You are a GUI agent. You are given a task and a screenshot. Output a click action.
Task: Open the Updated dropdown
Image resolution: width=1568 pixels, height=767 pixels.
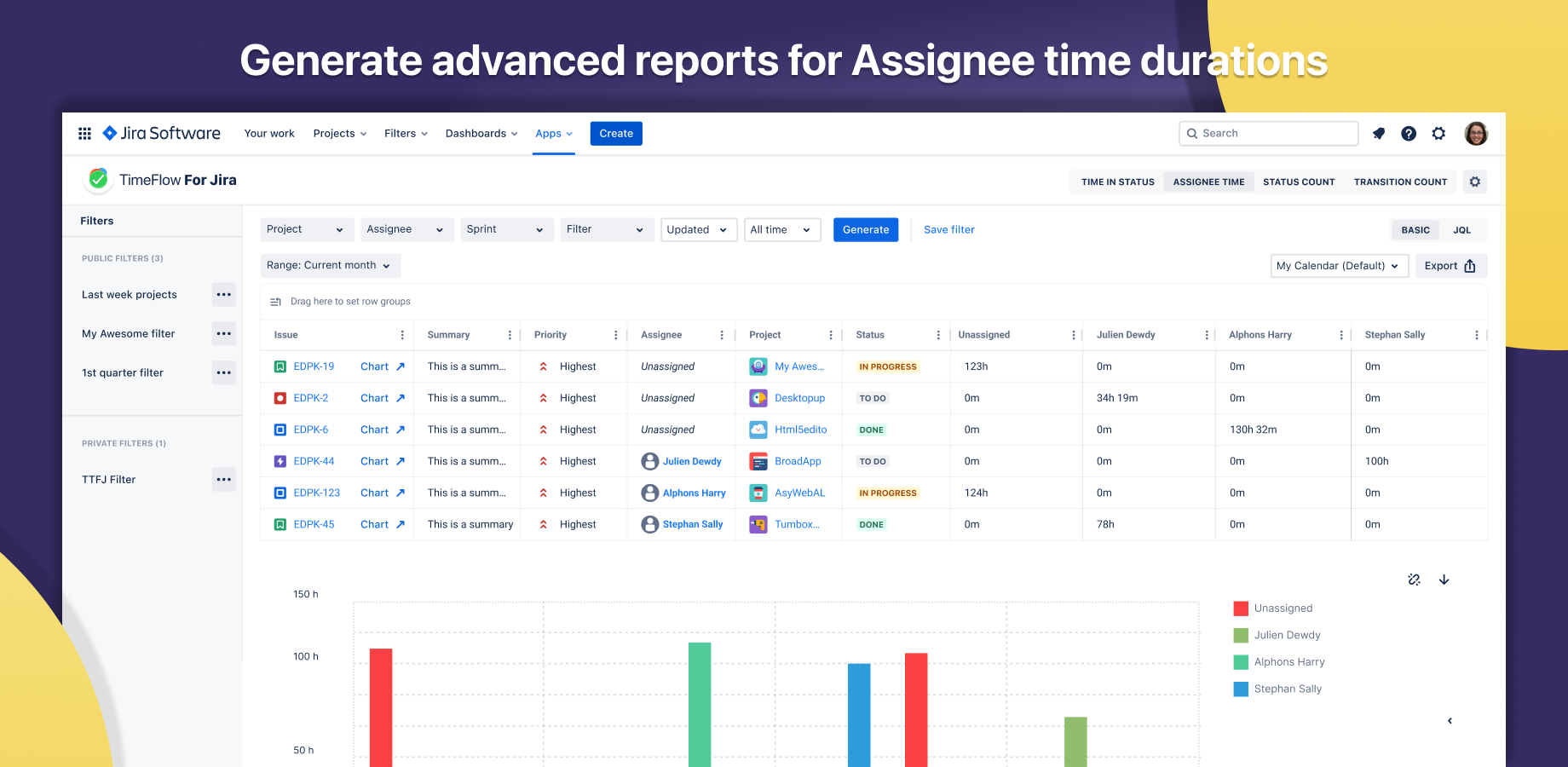tap(699, 230)
